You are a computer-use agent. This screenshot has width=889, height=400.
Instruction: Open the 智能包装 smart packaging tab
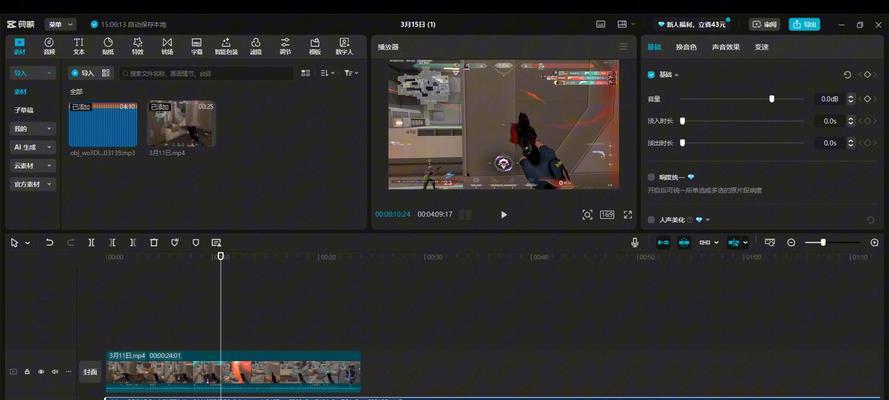226,46
